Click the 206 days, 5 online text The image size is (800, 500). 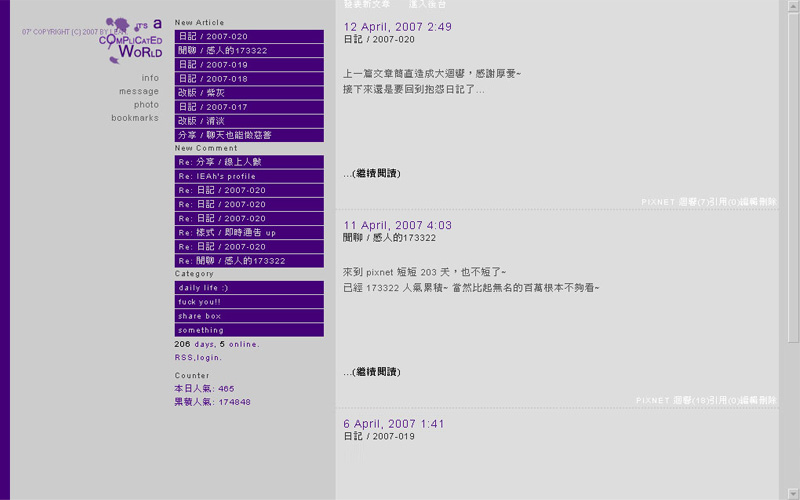[217, 344]
